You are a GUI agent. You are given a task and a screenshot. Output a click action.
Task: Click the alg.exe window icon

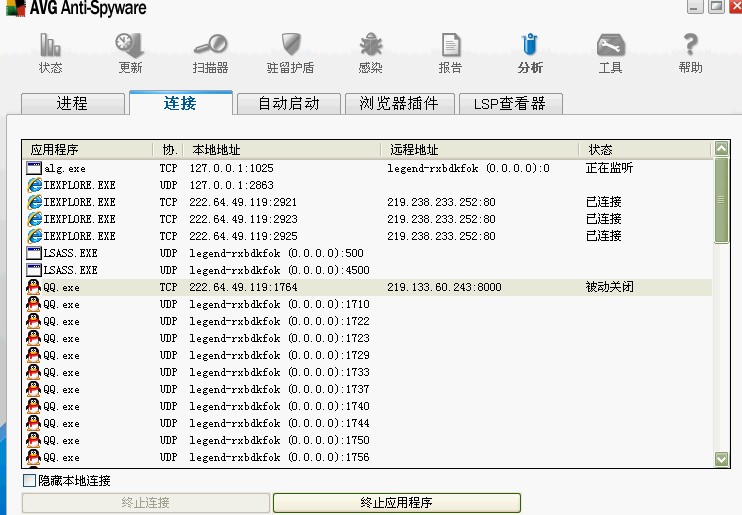(34, 168)
